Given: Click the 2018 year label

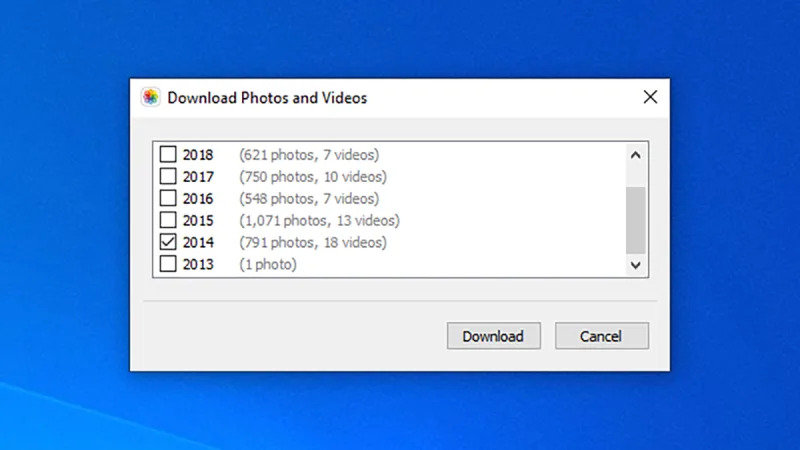Looking at the screenshot, I should tap(198, 155).
